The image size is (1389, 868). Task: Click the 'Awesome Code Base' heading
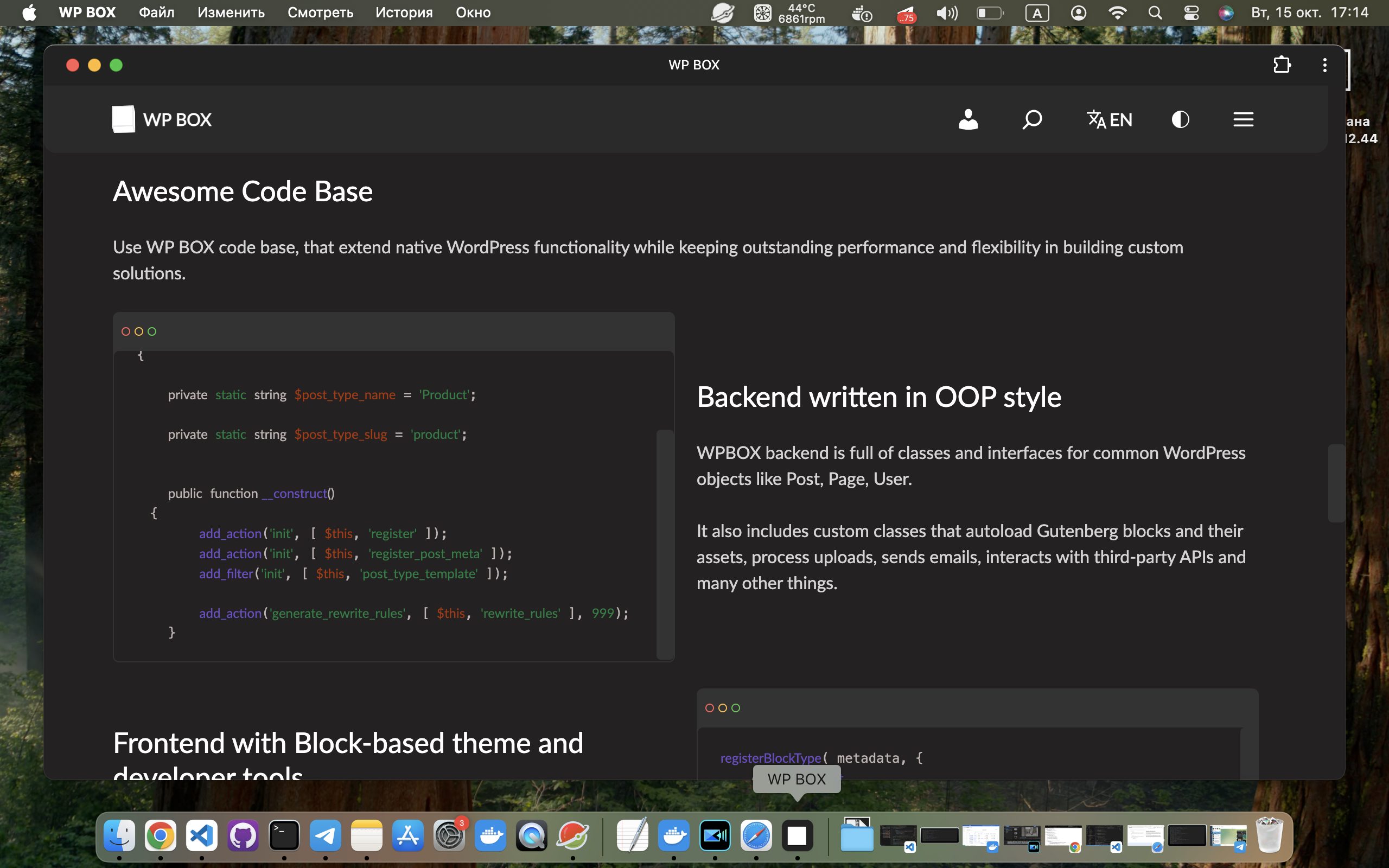tap(243, 191)
